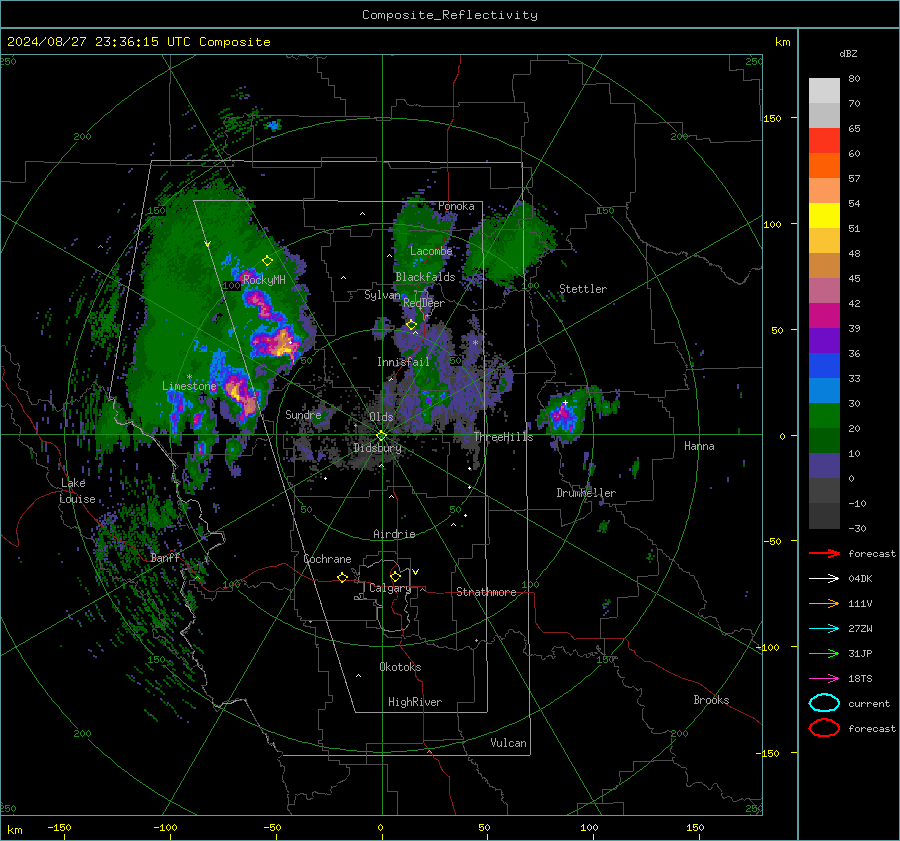Click the Okotoks city label
The width and height of the screenshot is (900, 841).
[400, 667]
